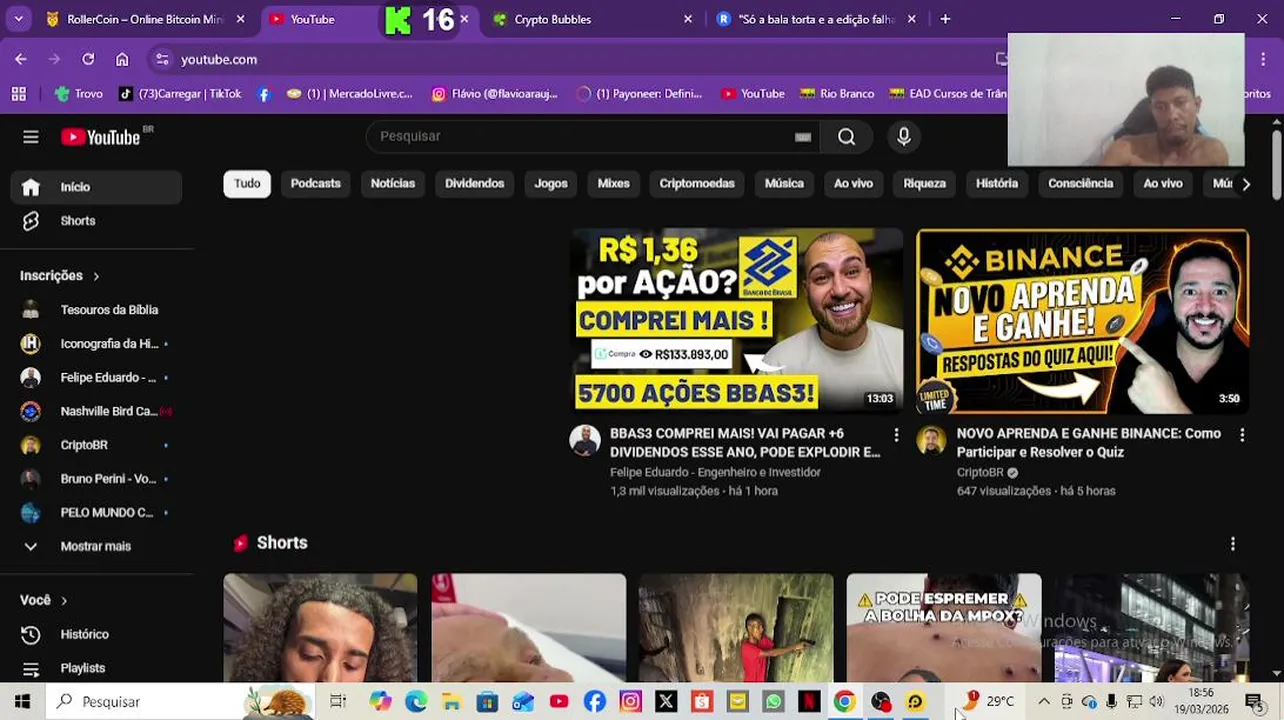Open the BBAS3 video thumbnail

[737, 321]
